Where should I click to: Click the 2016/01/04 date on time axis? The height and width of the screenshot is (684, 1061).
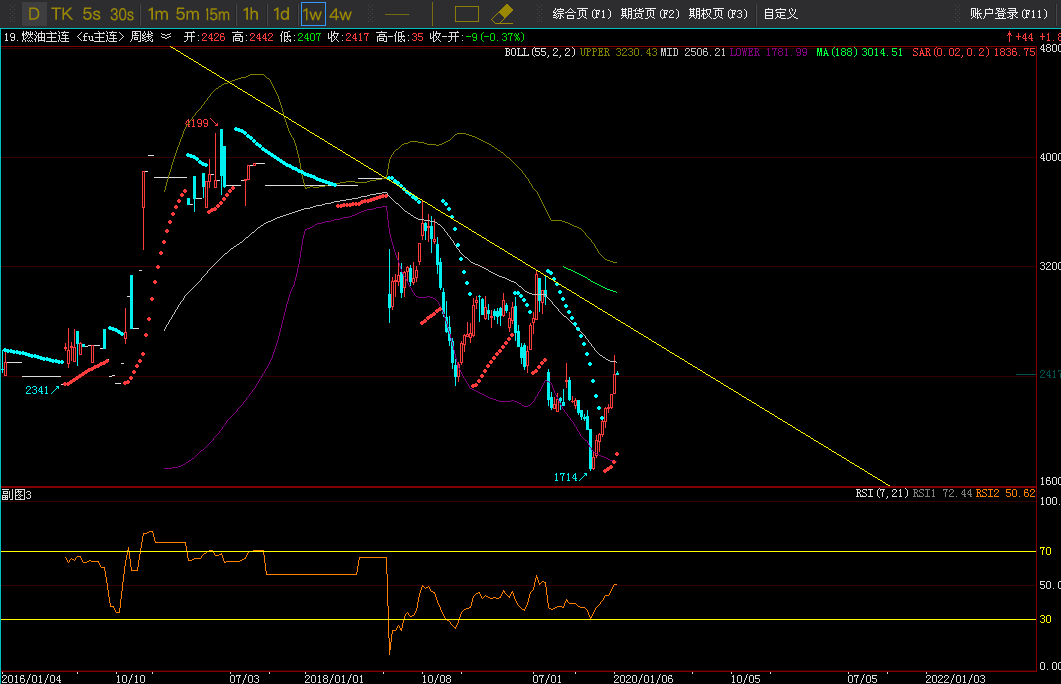click(31, 678)
